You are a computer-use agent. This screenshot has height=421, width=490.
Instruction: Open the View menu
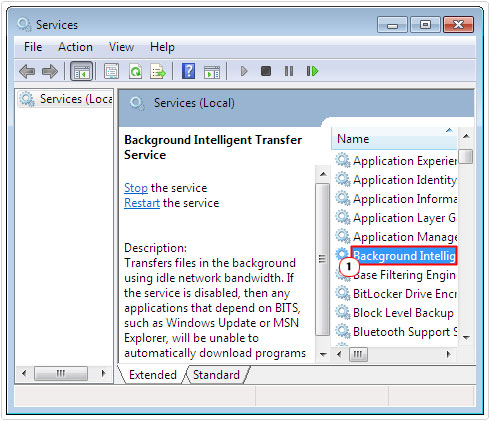point(121,47)
